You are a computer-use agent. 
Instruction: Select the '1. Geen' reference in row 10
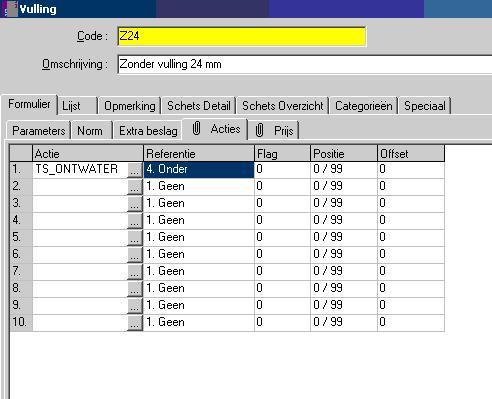pos(199,323)
